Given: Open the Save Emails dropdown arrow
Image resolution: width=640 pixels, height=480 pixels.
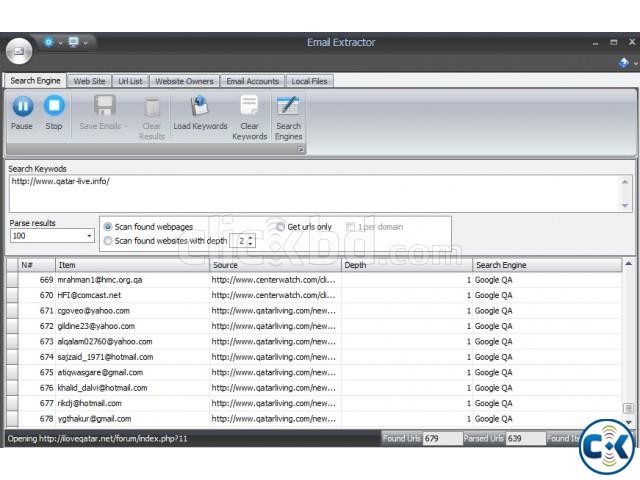Looking at the screenshot, I should [126, 127].
